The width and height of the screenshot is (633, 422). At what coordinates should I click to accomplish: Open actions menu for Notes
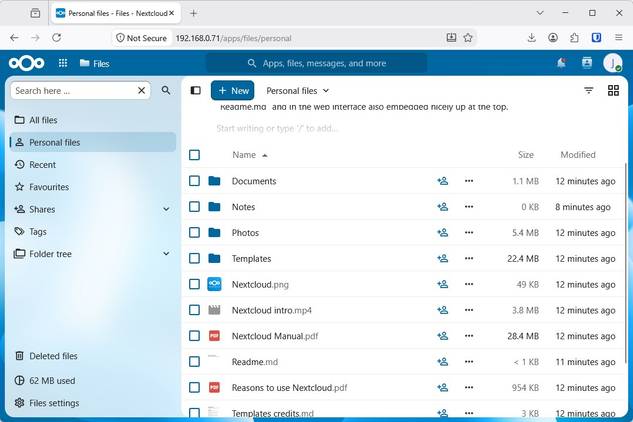(x=469, y=207)
